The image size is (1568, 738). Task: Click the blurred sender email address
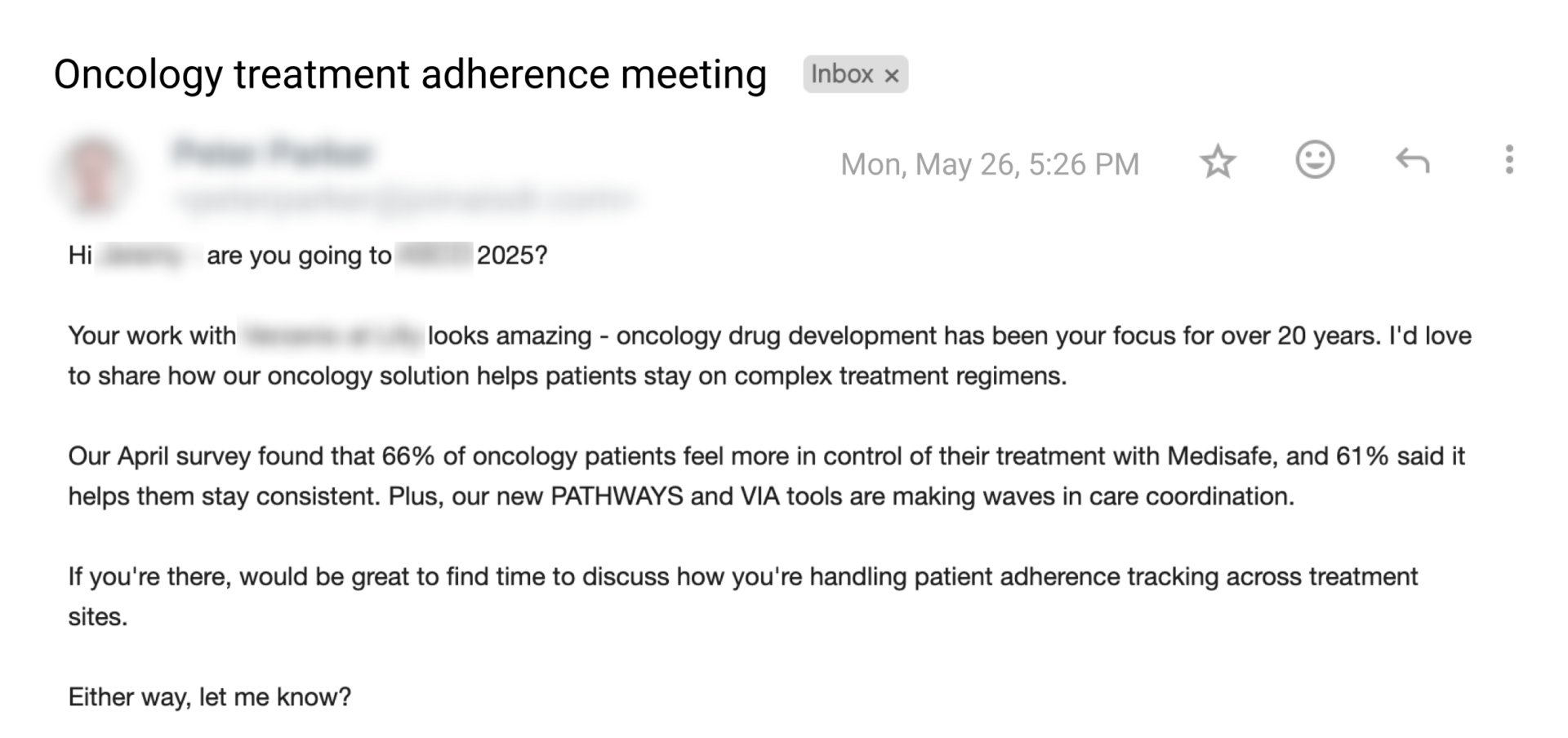click(x=406, y=198)
